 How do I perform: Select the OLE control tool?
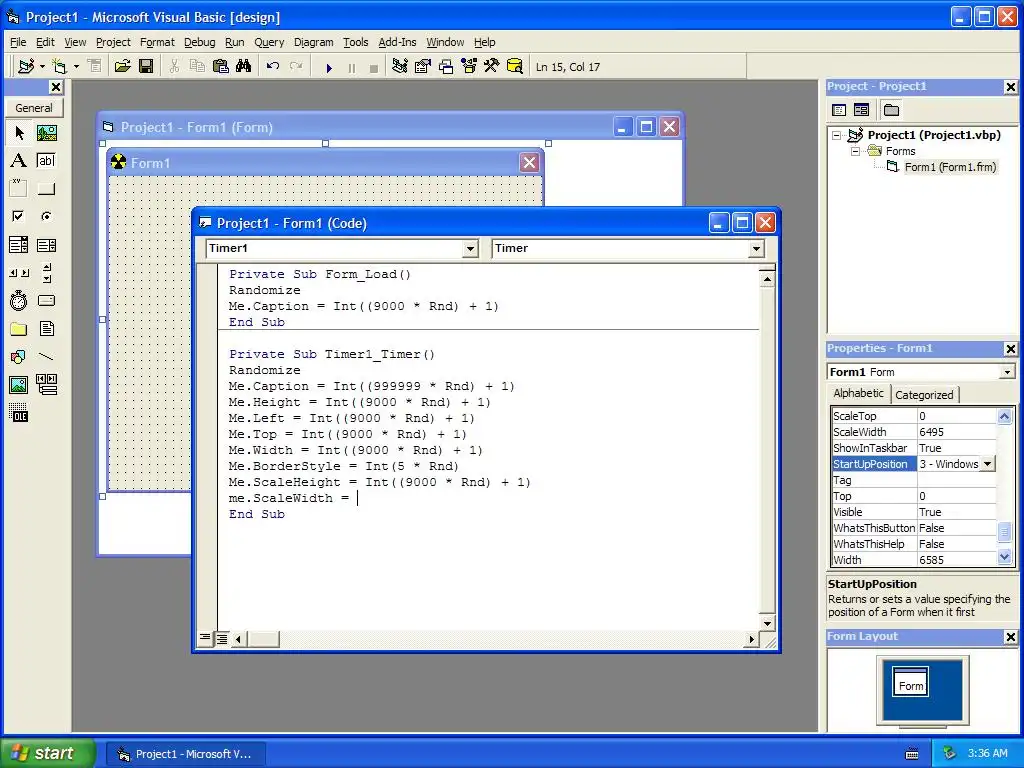pos(19,413)
